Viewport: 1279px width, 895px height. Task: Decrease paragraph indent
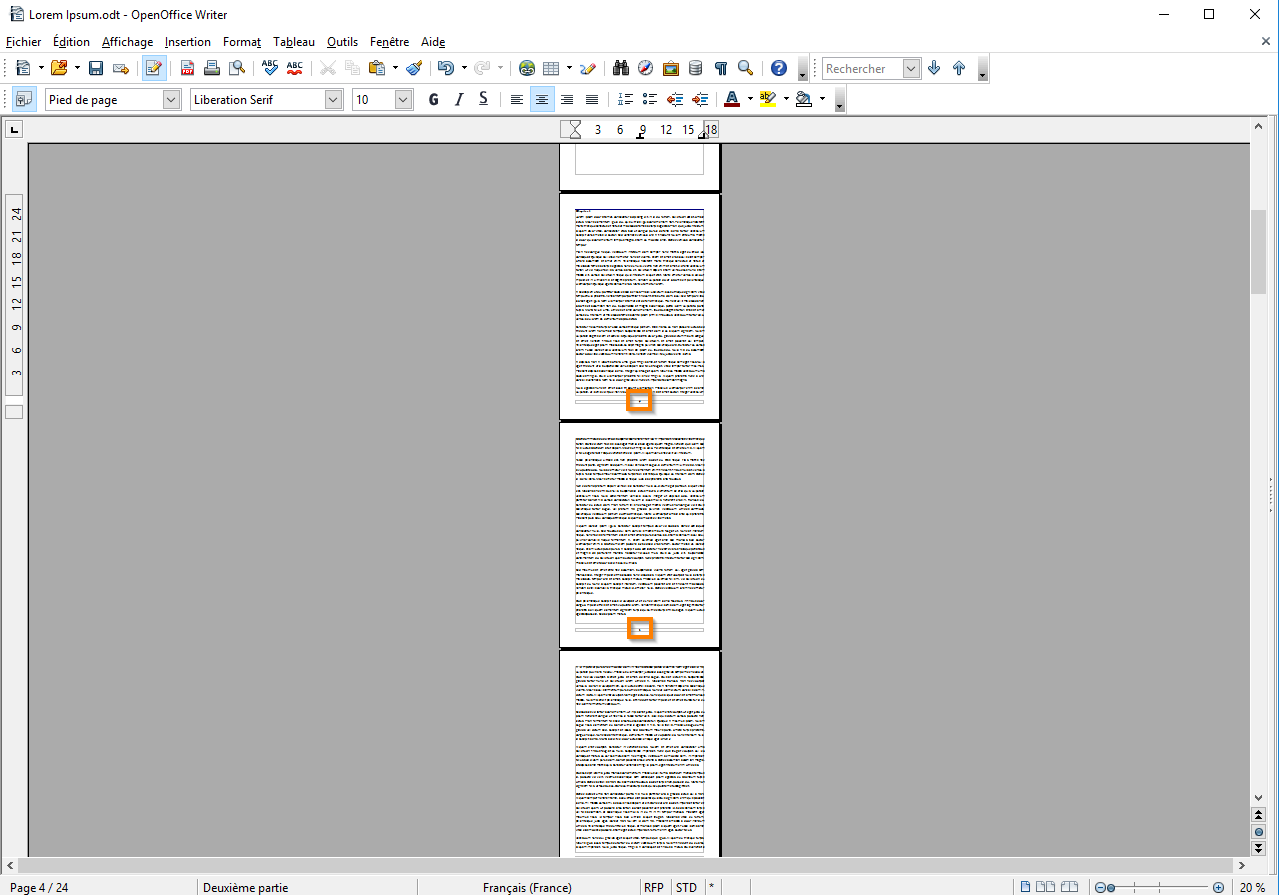pyautogui.click(x=675, y=99)
